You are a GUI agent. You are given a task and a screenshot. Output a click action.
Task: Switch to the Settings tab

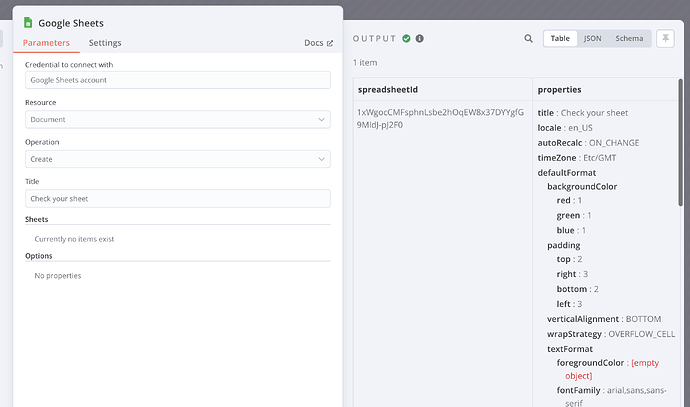tap(105, 43)
